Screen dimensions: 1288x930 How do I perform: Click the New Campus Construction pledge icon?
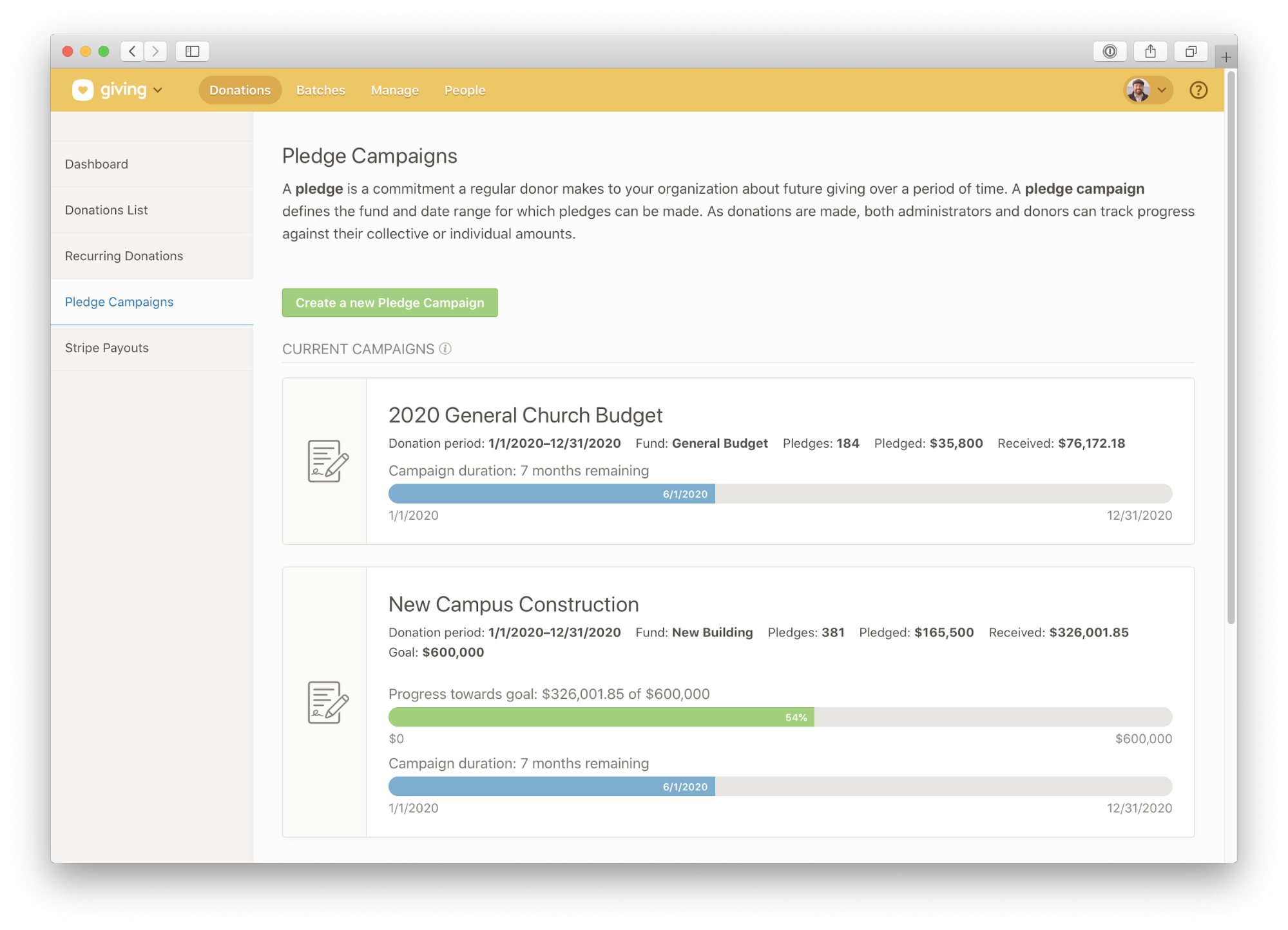coord(327,702)
